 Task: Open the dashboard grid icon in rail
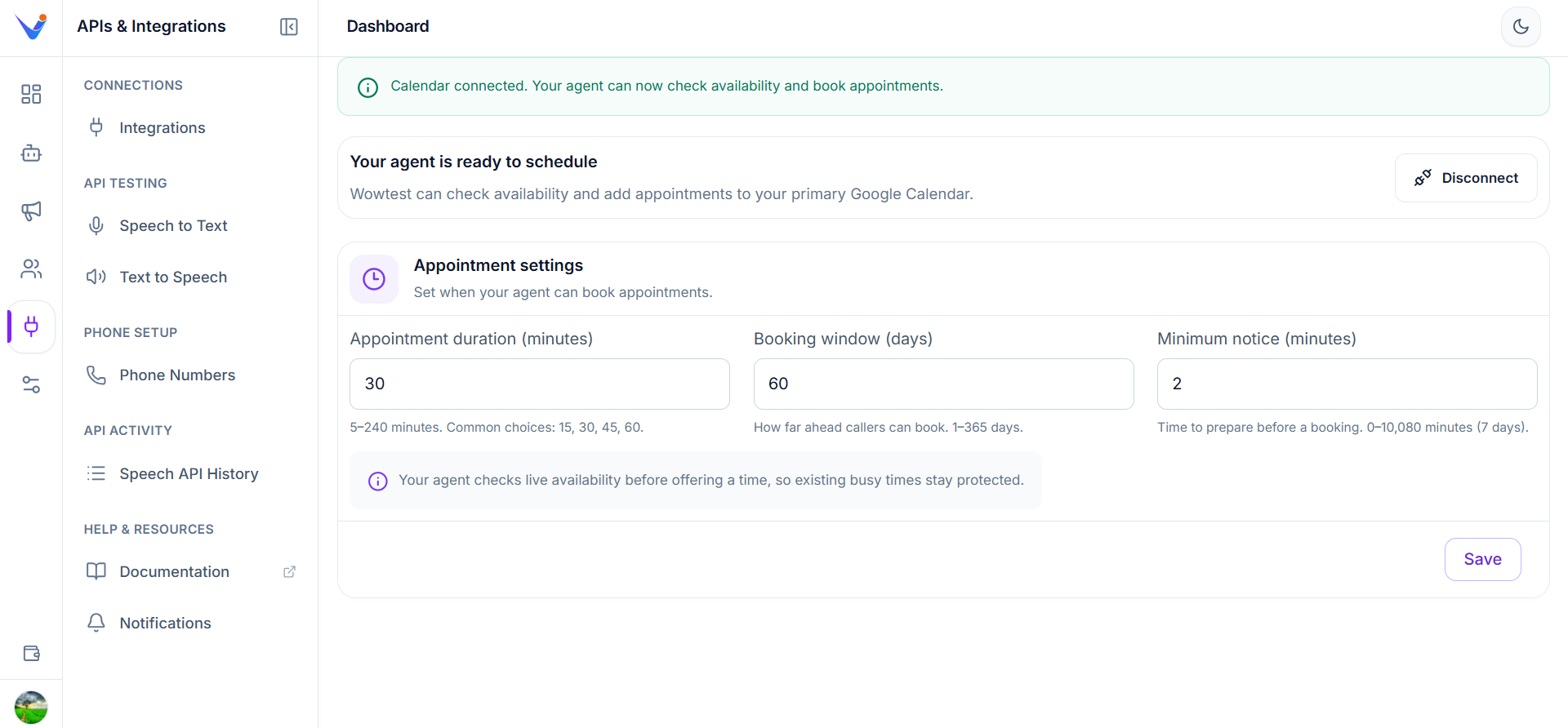[x=31, y=95]
